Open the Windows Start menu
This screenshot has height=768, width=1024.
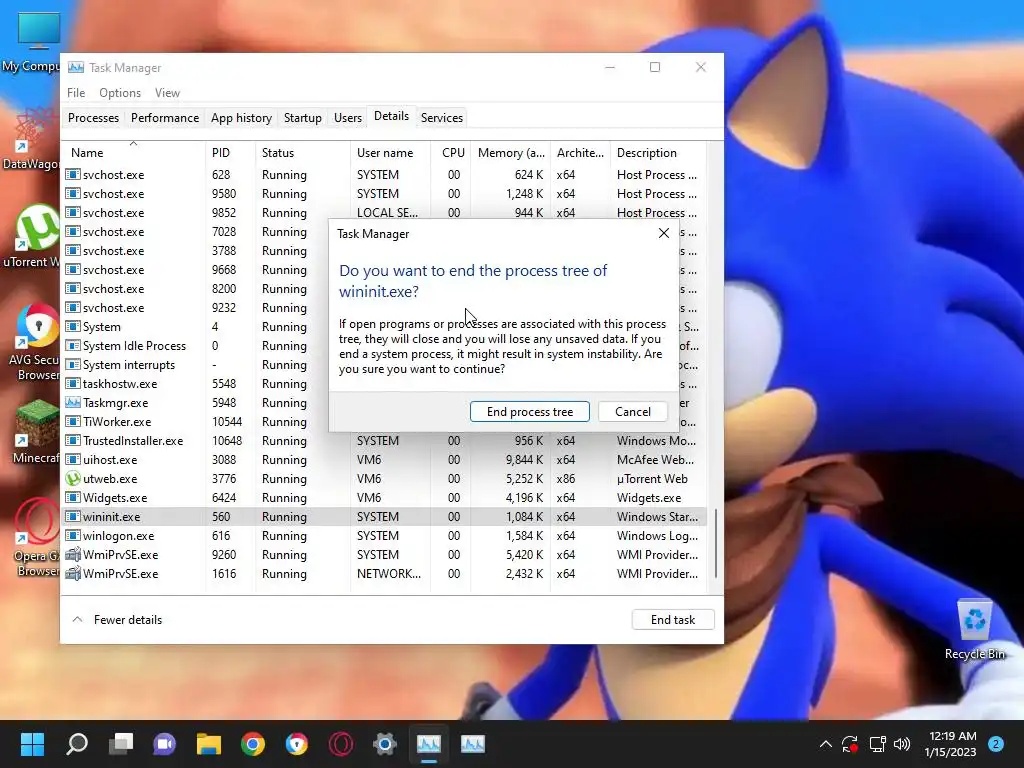coord(32,743)
